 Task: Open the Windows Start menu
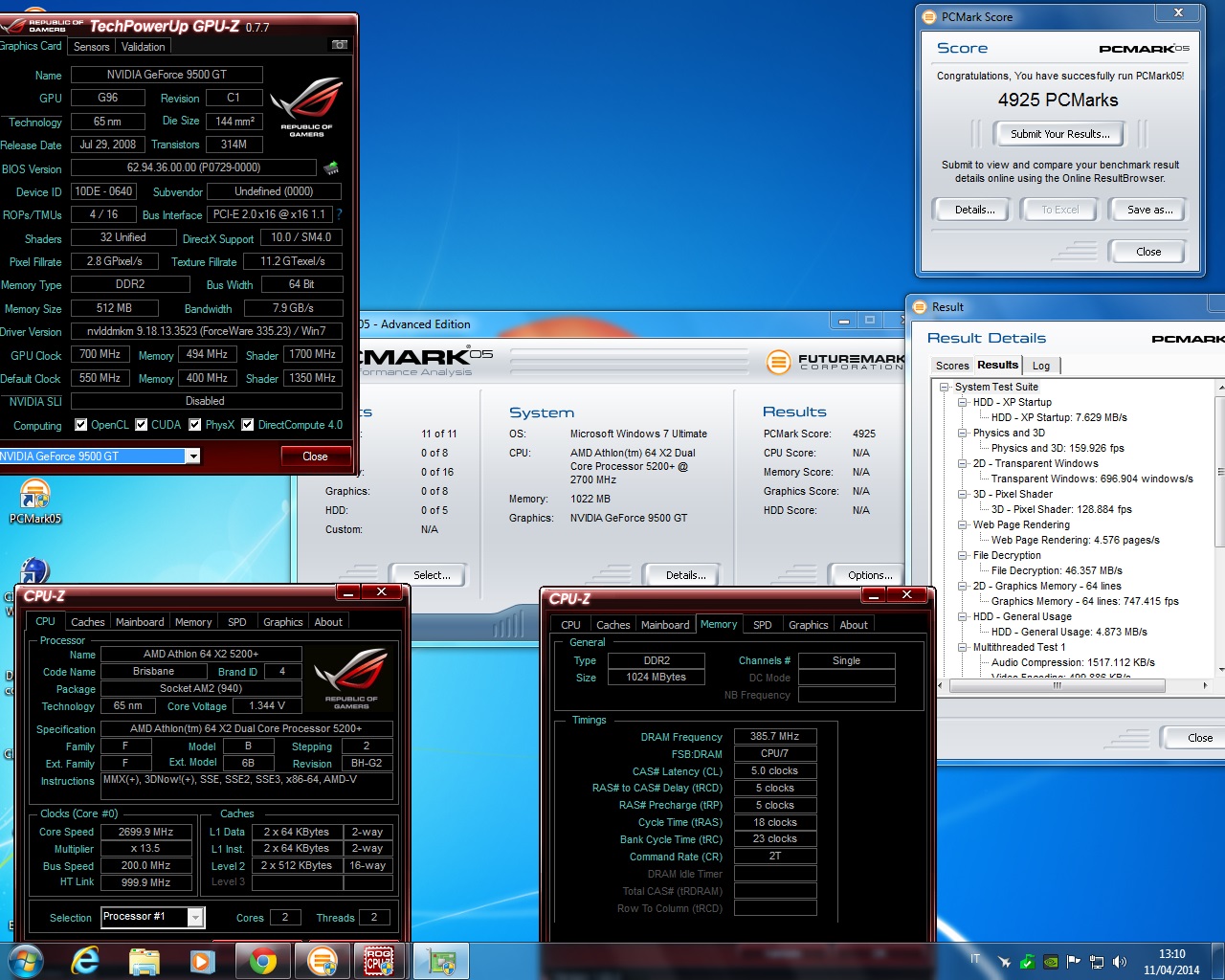[x=24, y=961]
